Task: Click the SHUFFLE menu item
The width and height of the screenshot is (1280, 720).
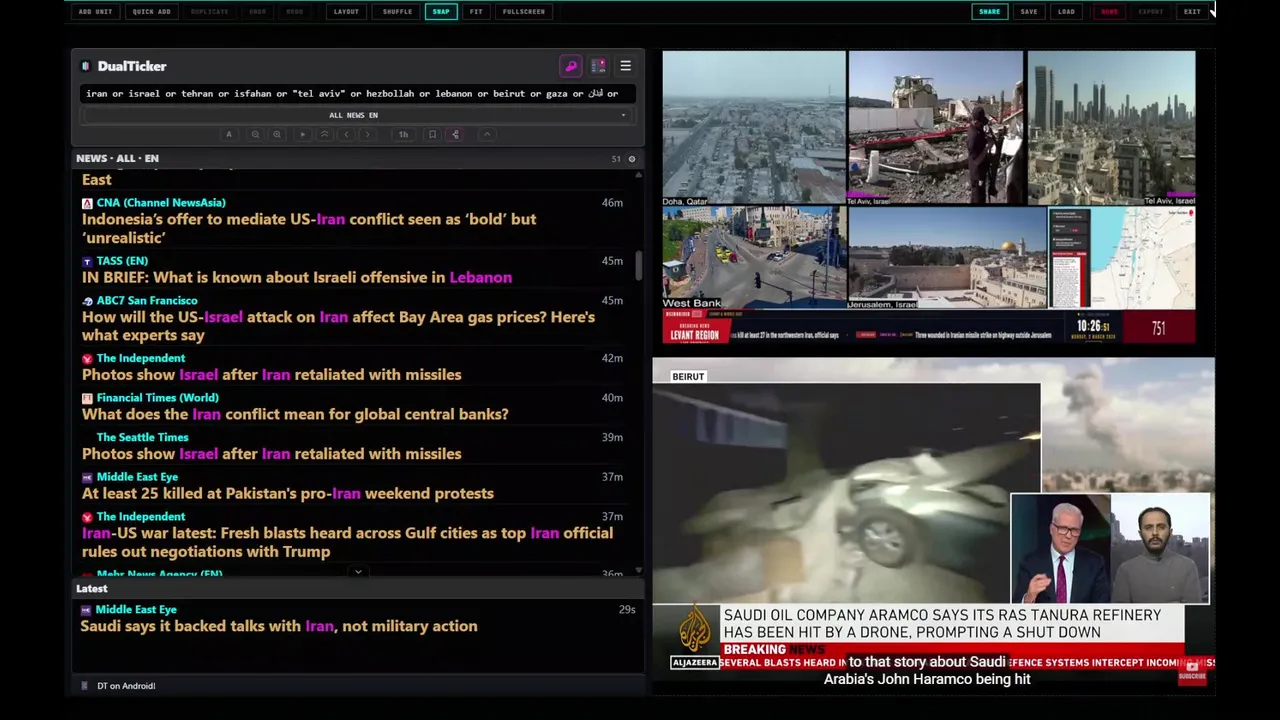Action: (397, 12)
